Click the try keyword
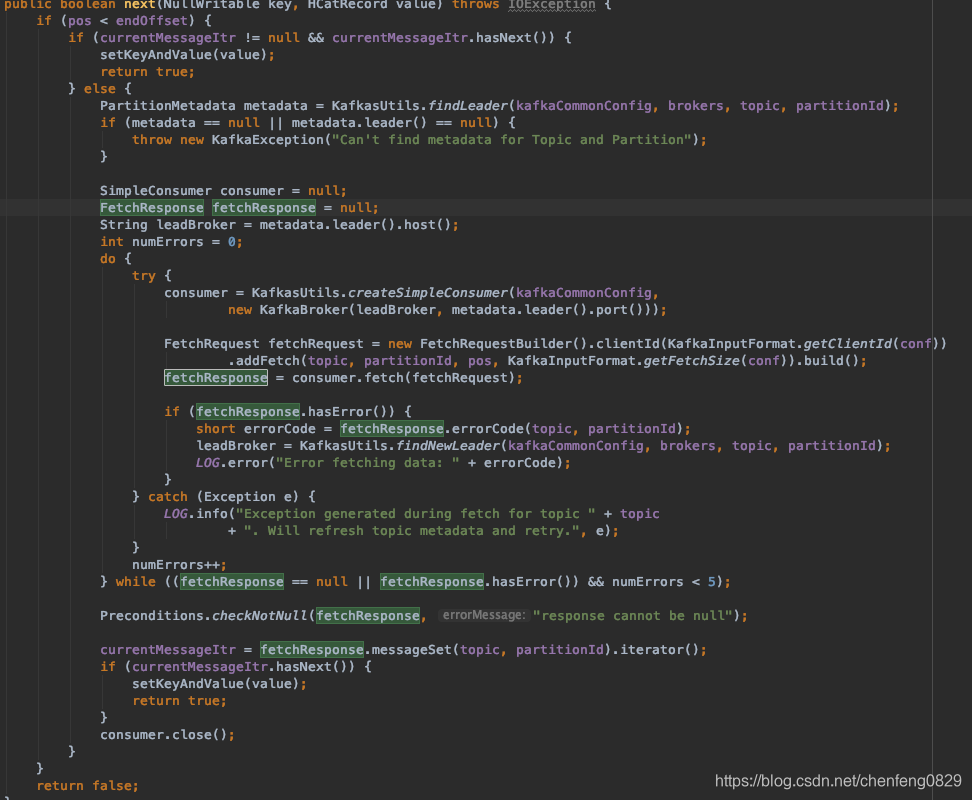972x800 pixels. pos(144,276)
